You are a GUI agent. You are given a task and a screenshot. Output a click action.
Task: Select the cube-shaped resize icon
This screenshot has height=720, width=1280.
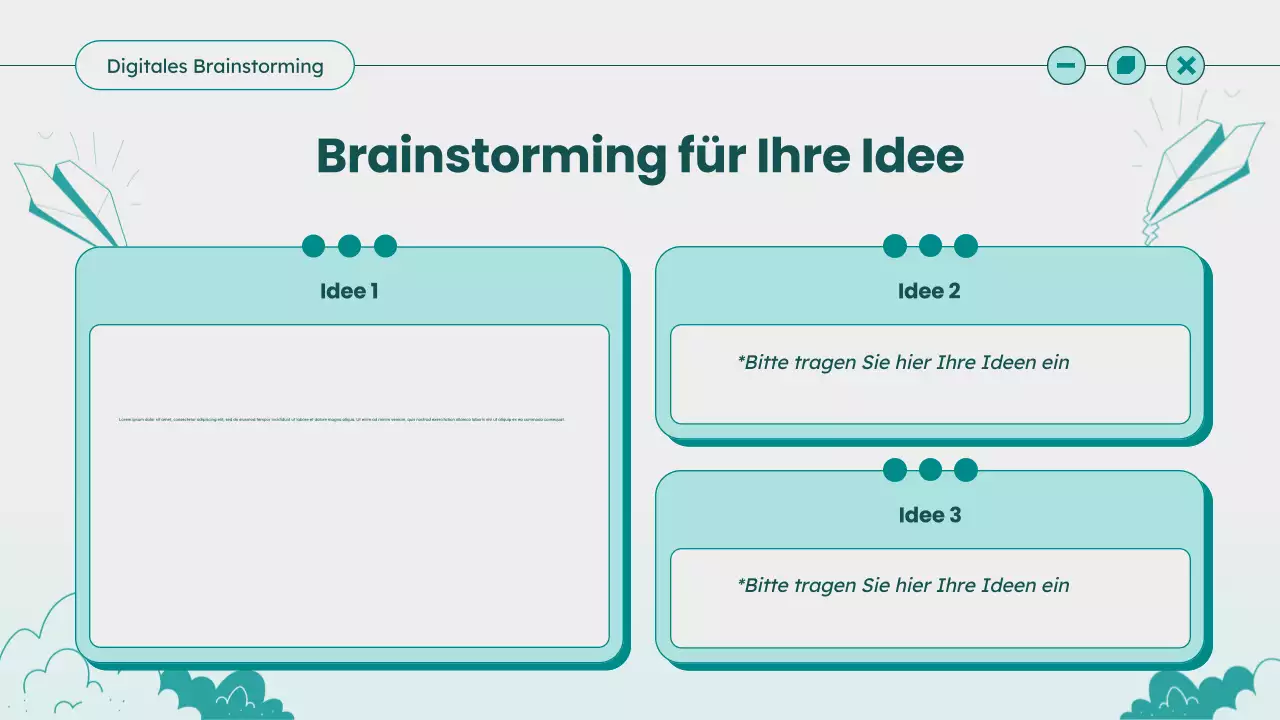pyautogui.click(x=1126, y=65)
